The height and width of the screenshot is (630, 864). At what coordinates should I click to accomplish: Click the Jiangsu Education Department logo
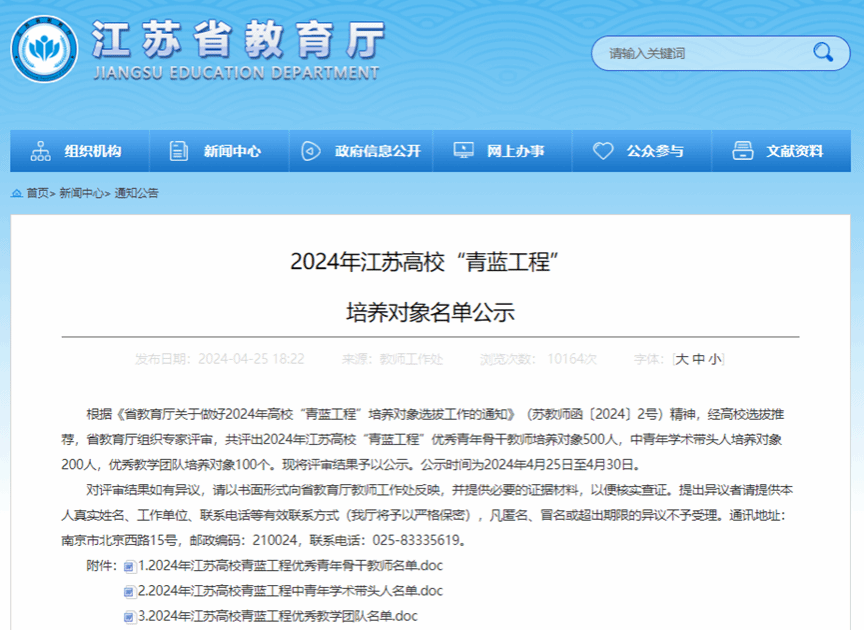(44, 47)
